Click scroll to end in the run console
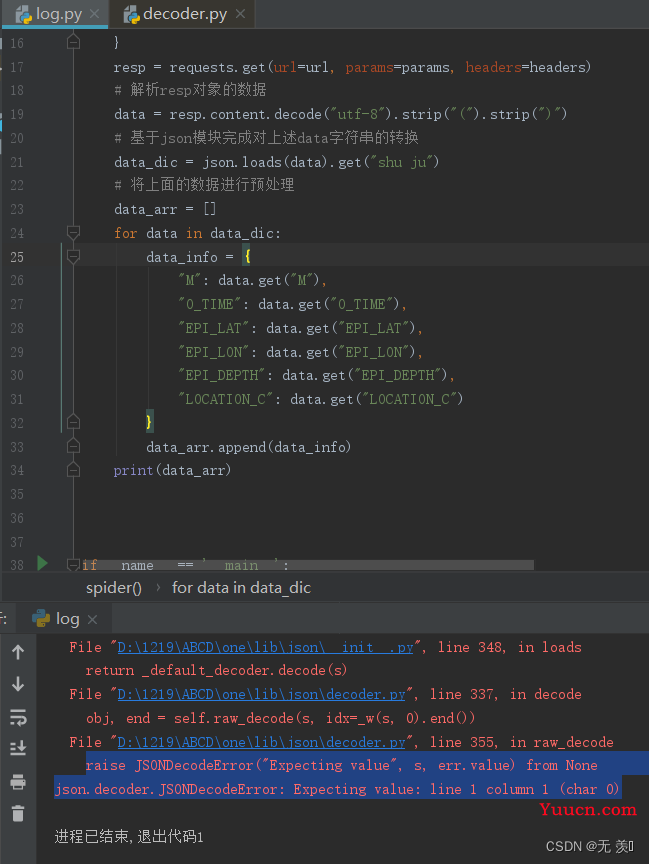 (18, 748)
